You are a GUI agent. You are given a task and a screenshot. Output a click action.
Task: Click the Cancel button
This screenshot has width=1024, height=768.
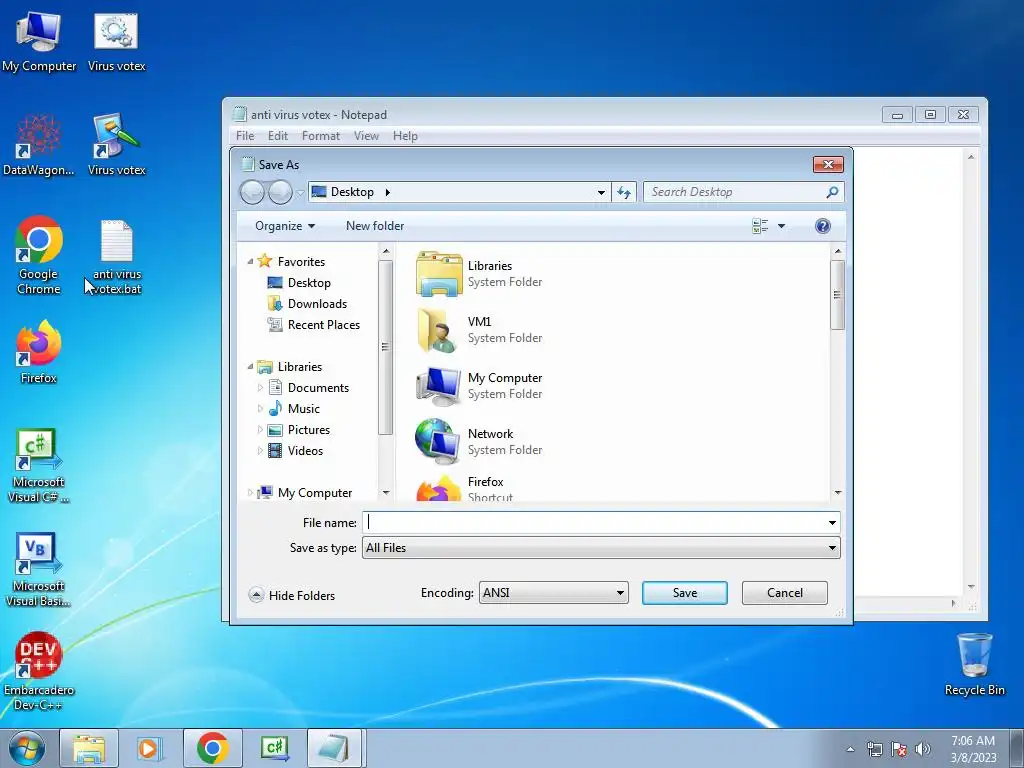784,593
